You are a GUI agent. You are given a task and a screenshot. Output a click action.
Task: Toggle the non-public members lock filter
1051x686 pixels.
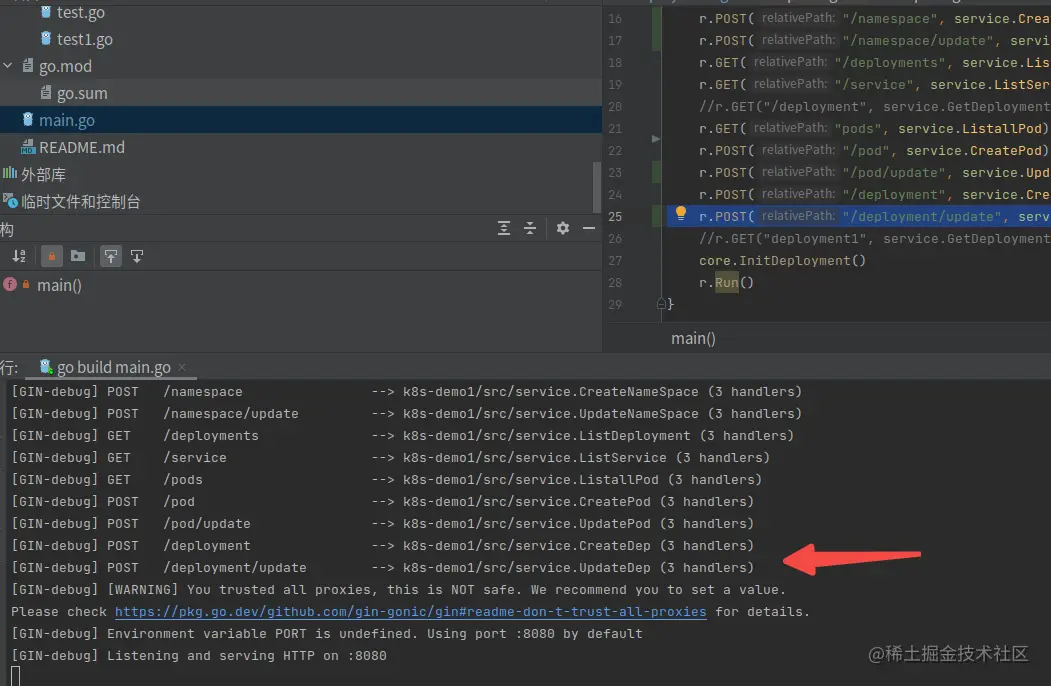click(x=52, y=256)
